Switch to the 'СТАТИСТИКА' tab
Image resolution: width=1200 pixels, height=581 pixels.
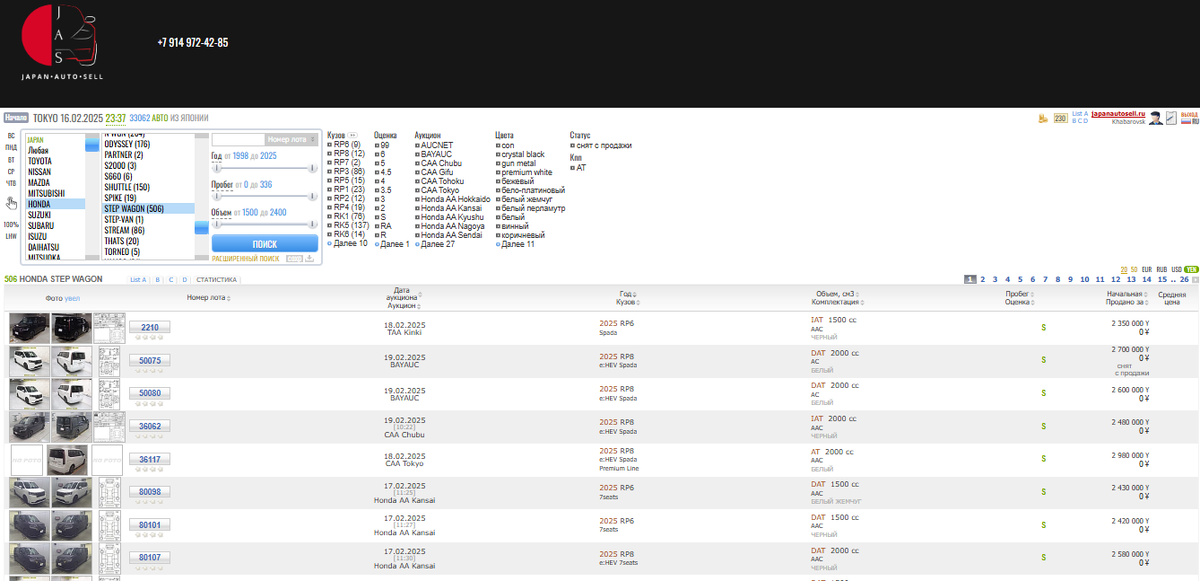tap(216, 280)
